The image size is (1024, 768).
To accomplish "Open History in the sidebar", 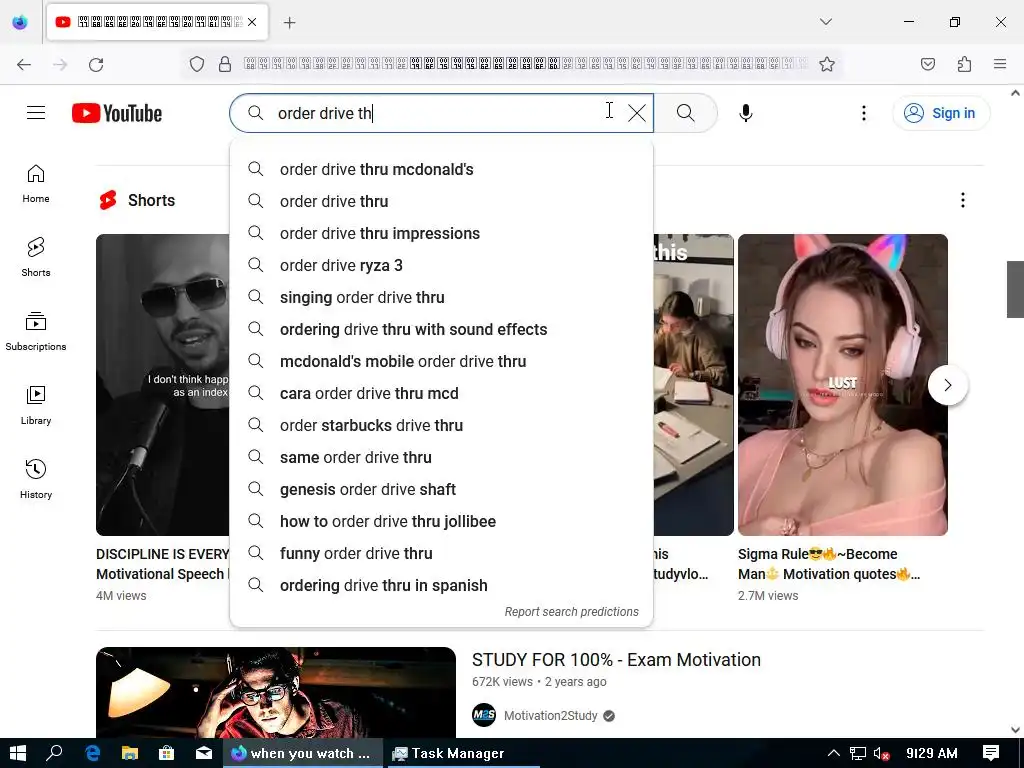I will click(36, 479).
